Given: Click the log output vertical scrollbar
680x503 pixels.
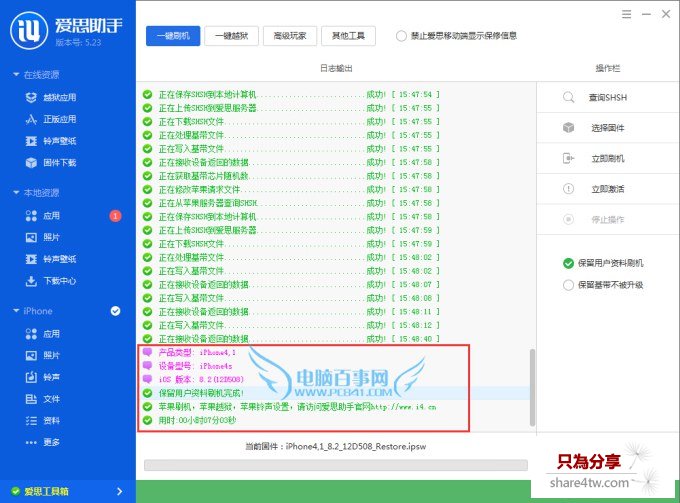Looking at the screenshot, I should coord(532,387).
